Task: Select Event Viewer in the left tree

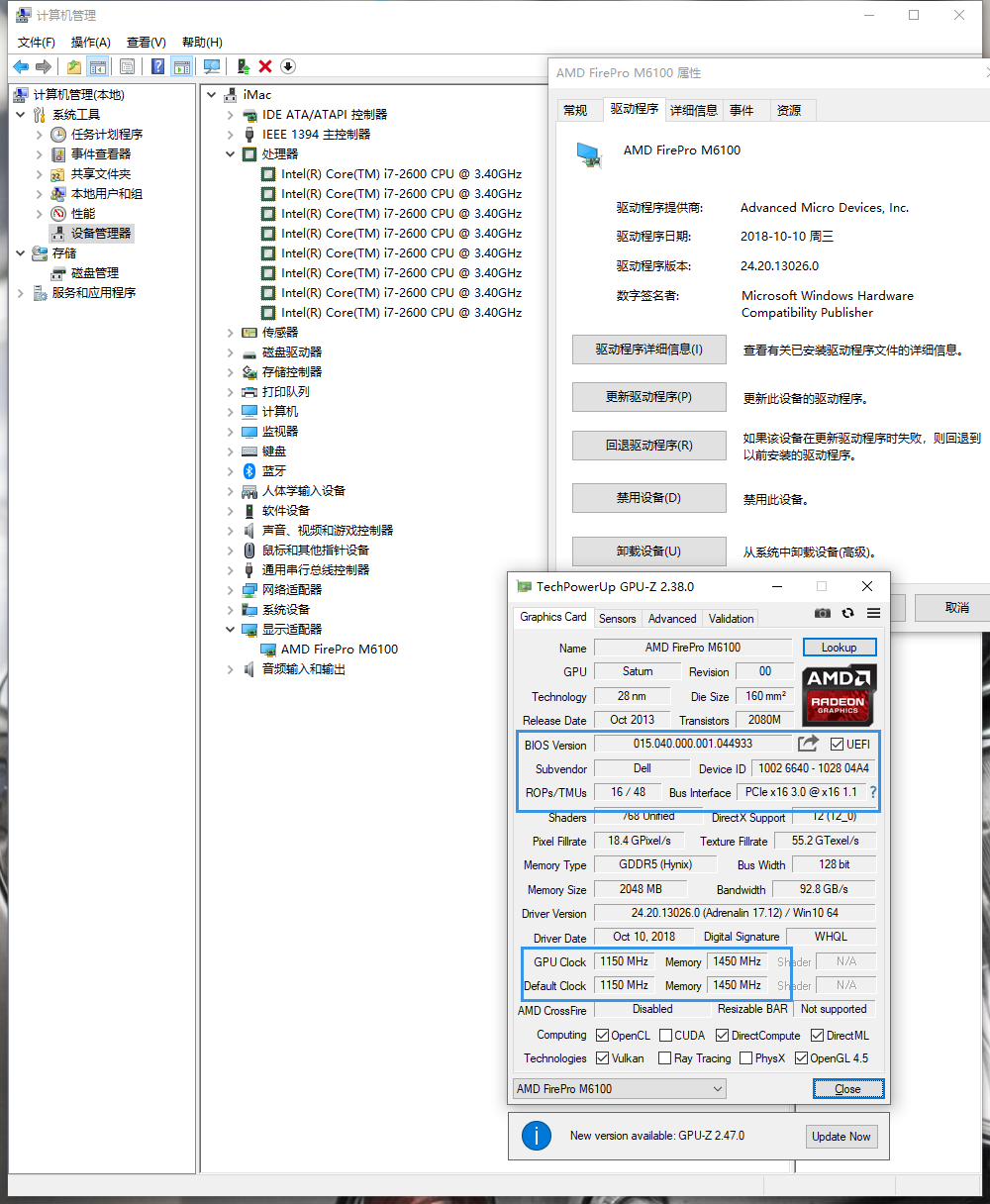Action: pyautogui.click(x=90, y=154)
